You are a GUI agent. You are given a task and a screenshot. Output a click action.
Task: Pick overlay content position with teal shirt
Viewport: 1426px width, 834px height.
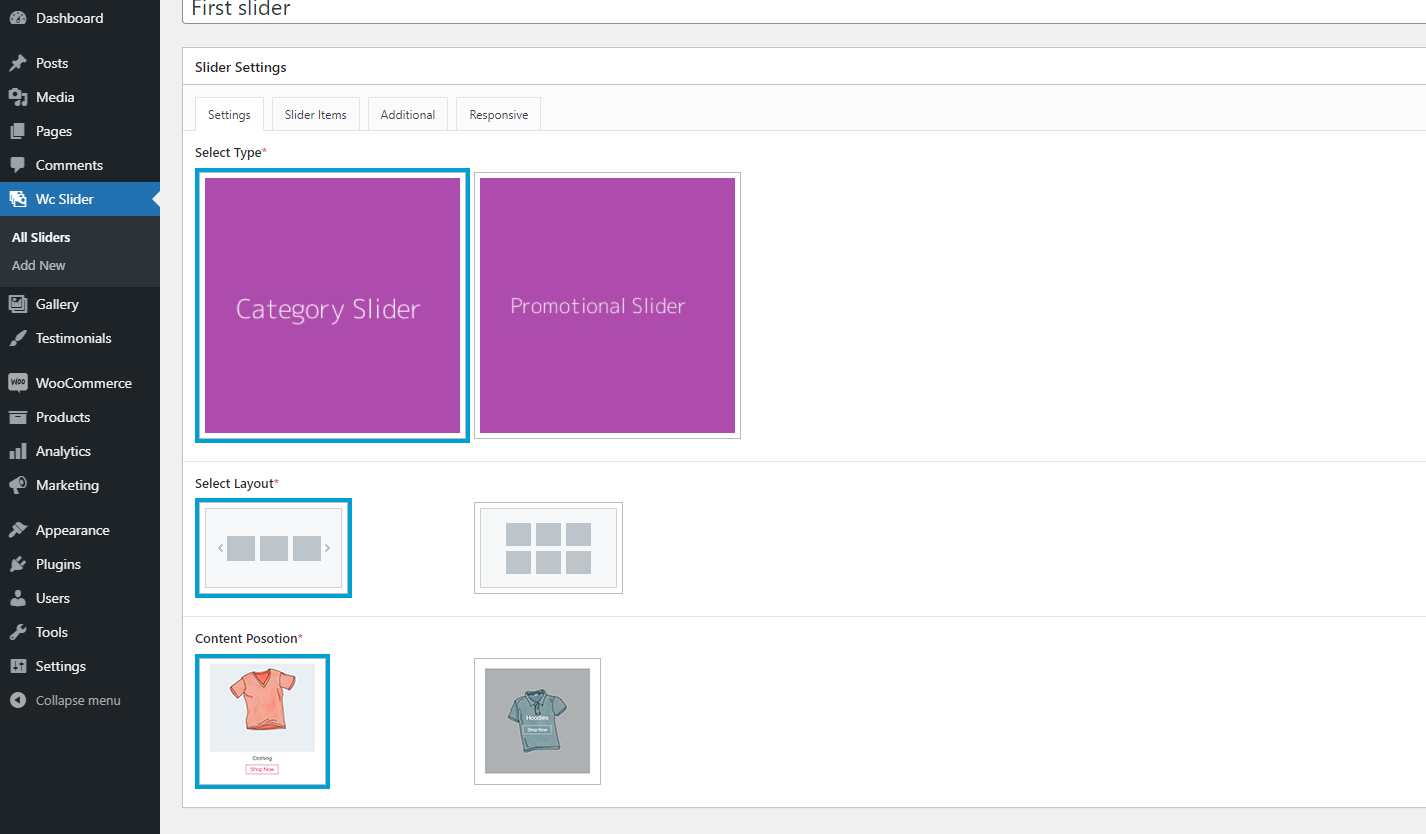537,721
